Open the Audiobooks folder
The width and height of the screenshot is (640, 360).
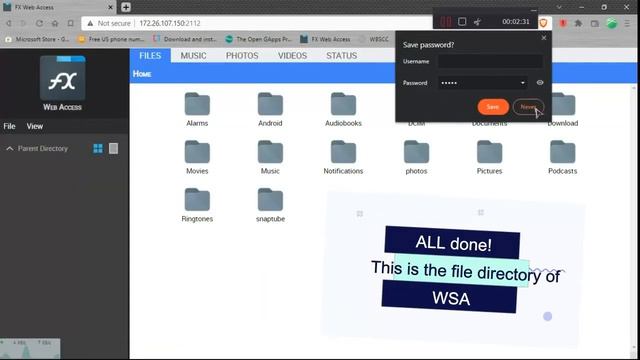click(343, 109)
